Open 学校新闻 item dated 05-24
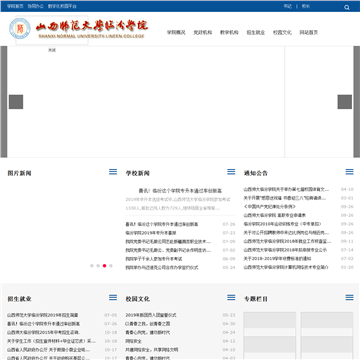 tap(162, 268)
